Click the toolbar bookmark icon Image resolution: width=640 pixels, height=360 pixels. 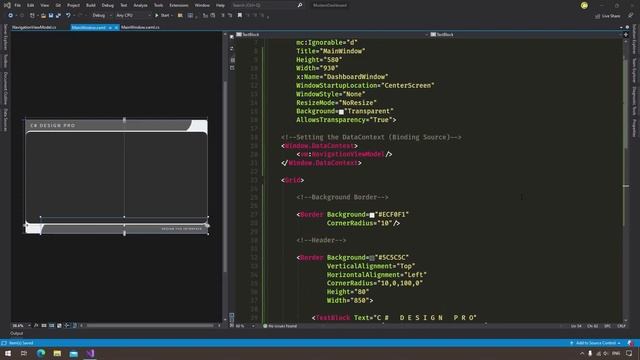240,16
